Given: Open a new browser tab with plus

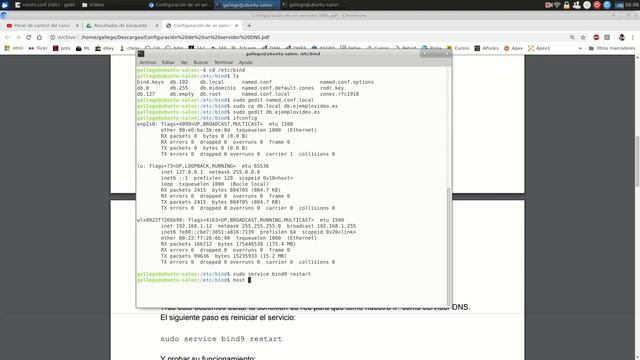Looking at the screenshot, I should click(249, 25).
